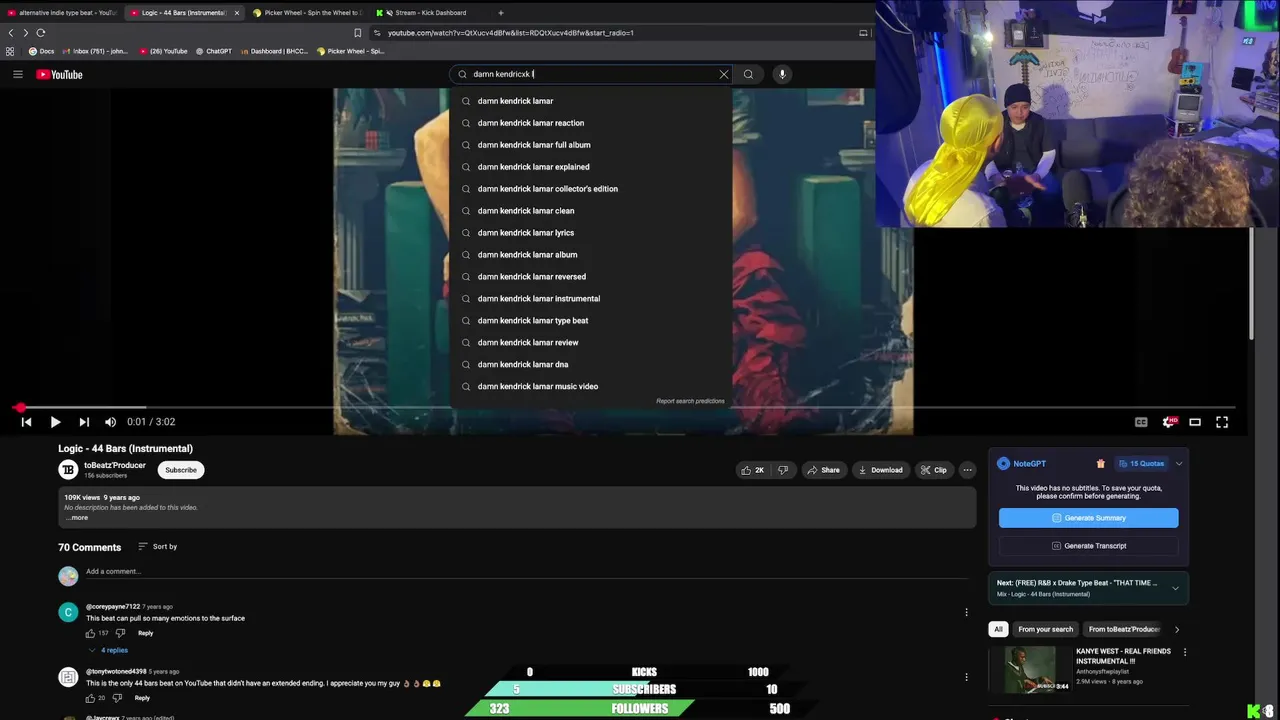Screen dimensions: 1280x720
Task: Like @coreypayne7122's comment
Action: pyautogui.click(x=90, y=633)
